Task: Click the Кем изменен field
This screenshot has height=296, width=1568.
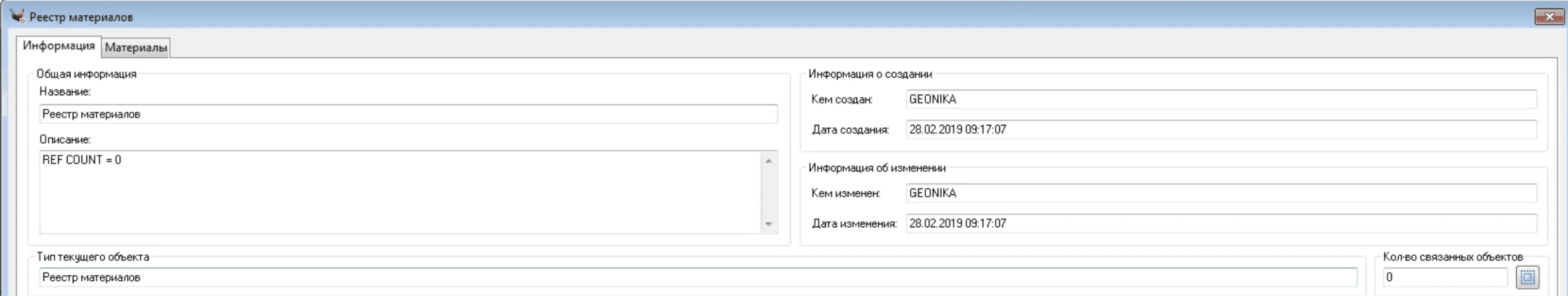Action: [1220, 193]
